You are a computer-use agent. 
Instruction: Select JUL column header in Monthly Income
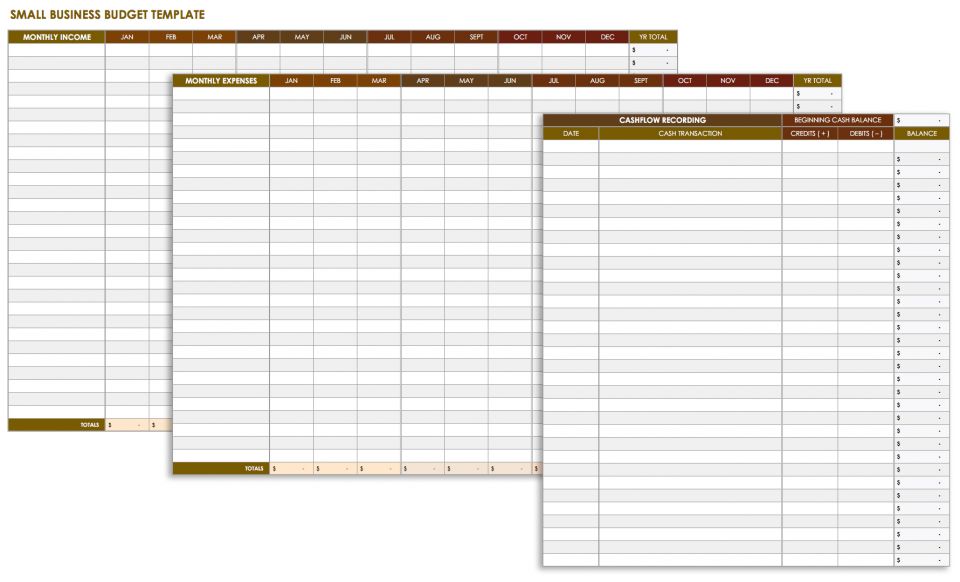tap(389, 37)
